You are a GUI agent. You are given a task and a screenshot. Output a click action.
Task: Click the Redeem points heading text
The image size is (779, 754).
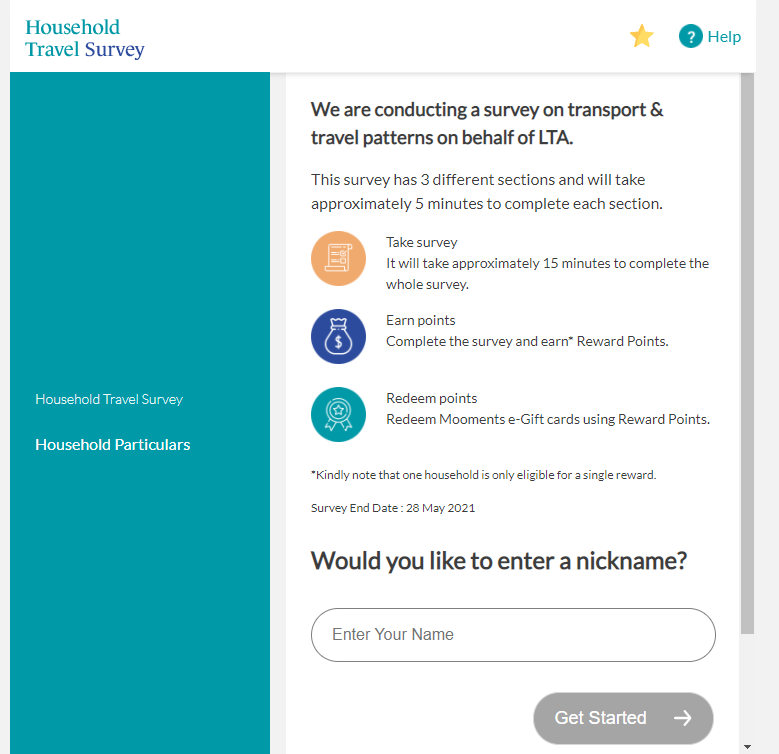432,398
